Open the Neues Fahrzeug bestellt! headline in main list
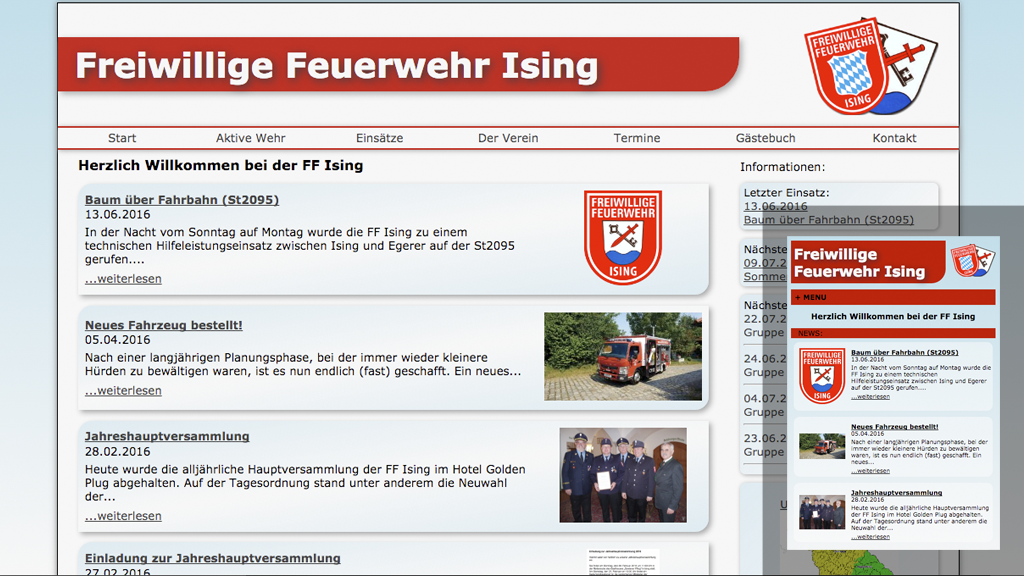1024x576 pixels. [163, 325]
